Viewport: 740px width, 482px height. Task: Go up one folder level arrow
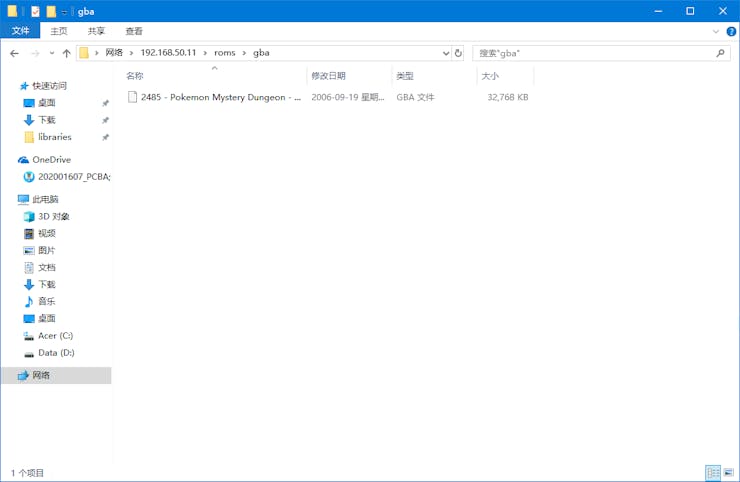(x=67, y=53)
